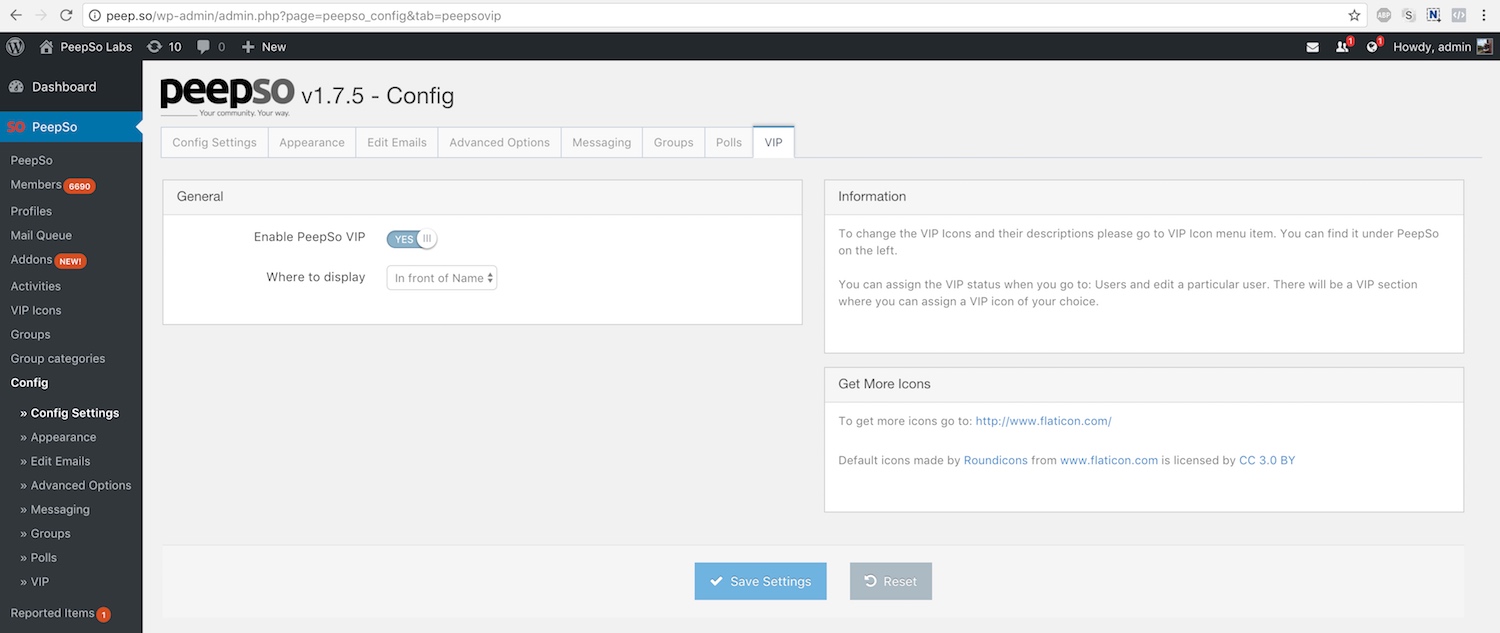Click the browser address bar URL
The image size is (1500, 633).
pyautogui.click(x=306, y=15)
